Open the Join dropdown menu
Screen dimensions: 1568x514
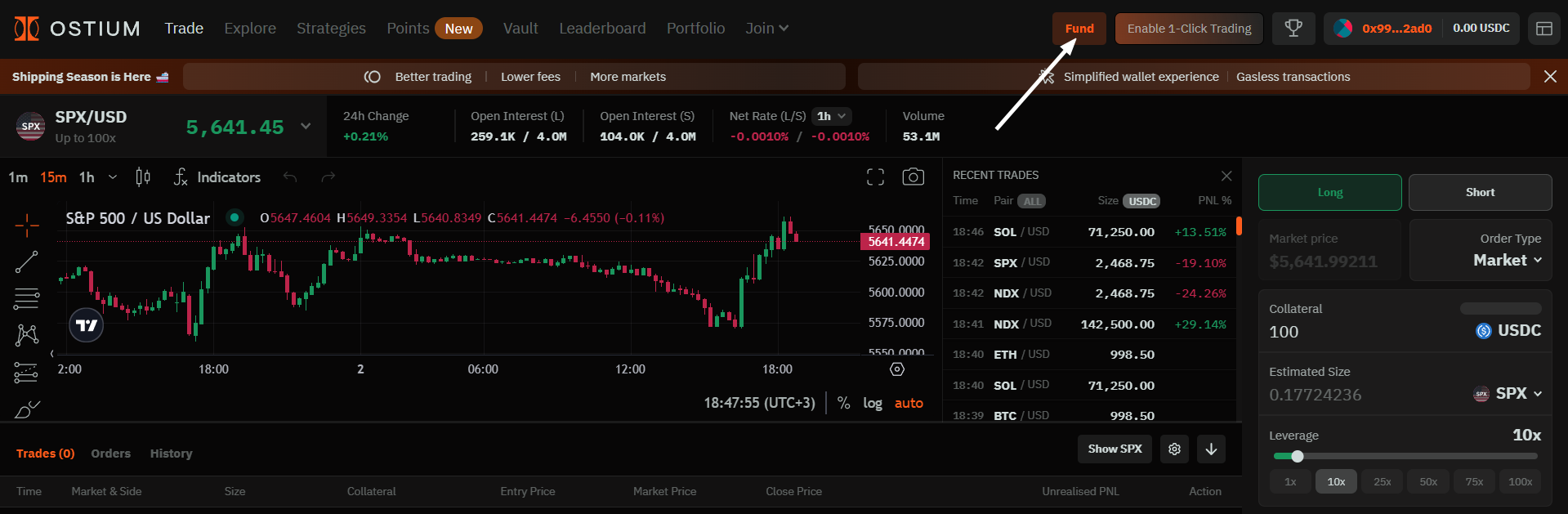point(766,29)
